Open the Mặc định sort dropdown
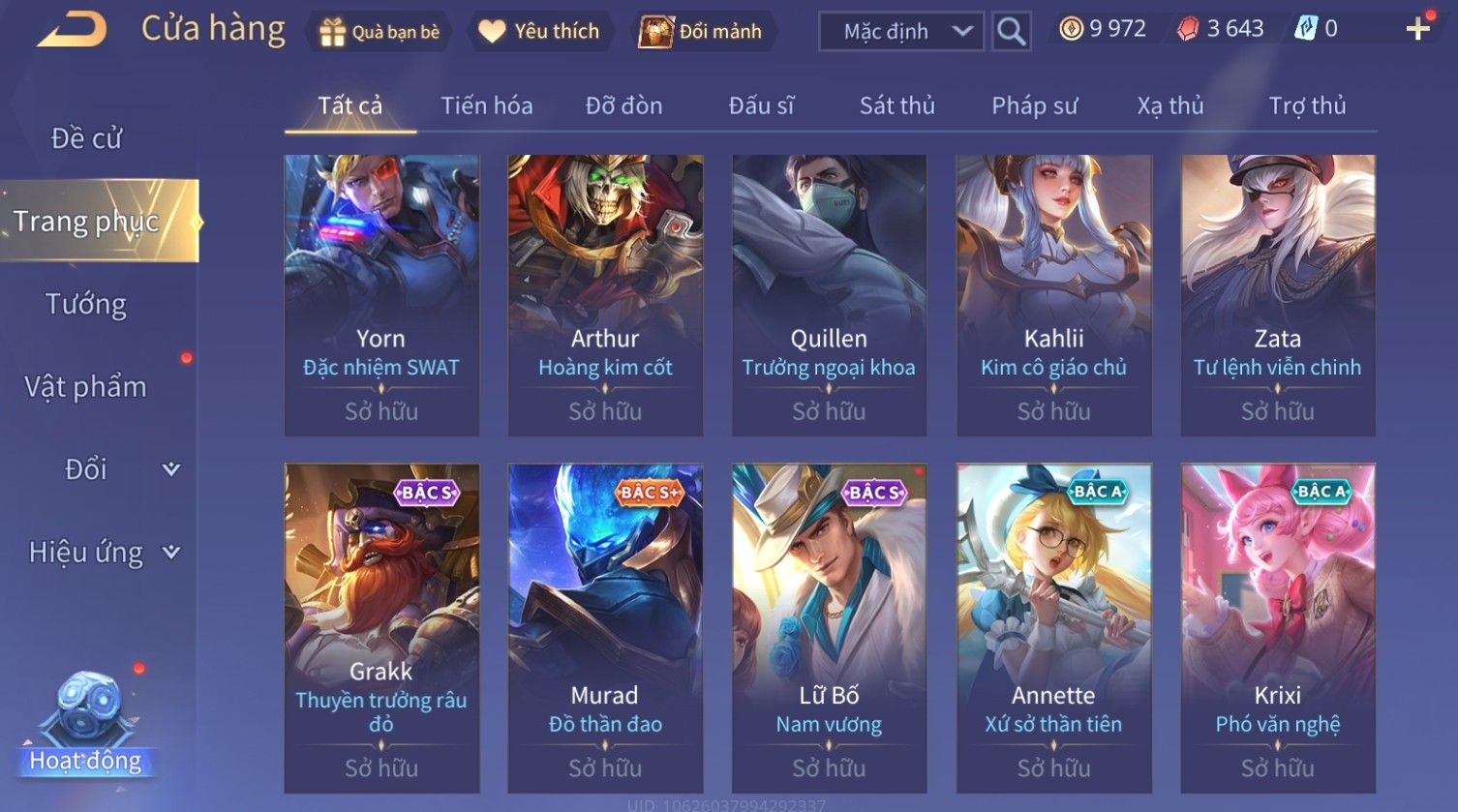 click(901, 32)
